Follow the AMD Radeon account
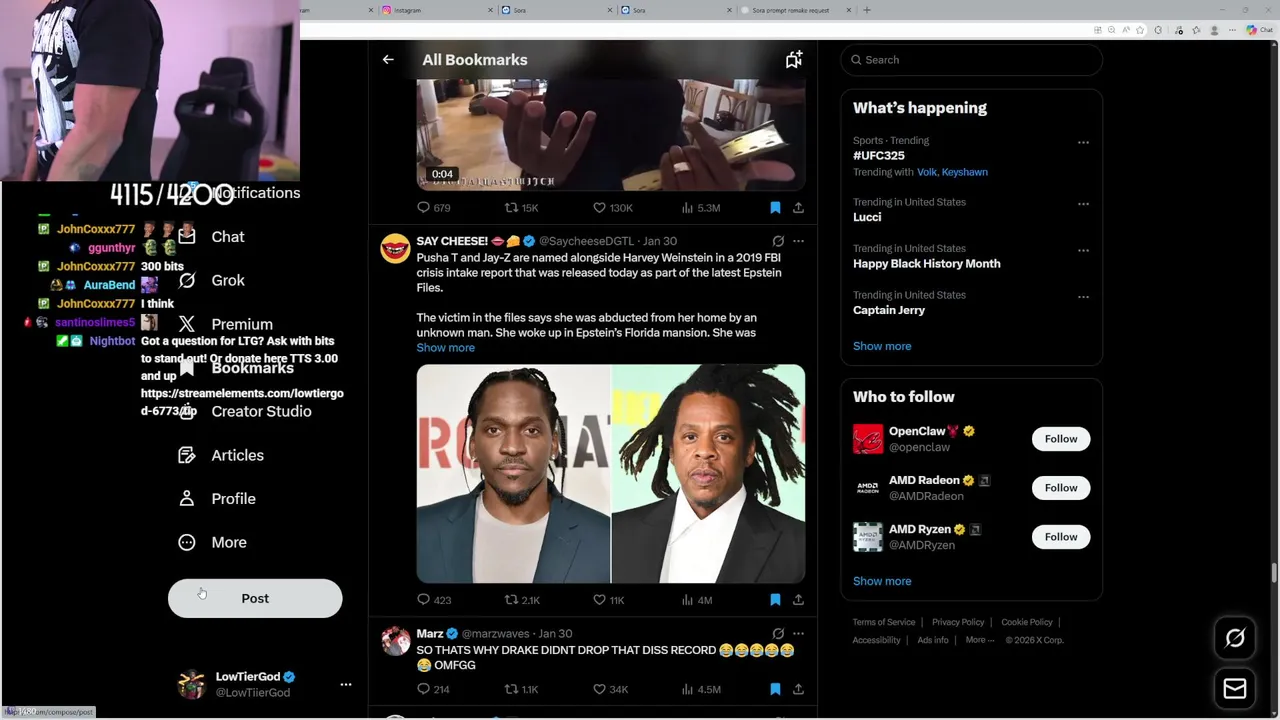The width and height of the screenshot is (1280, 720). pyautogui.click(x=1061, y=488)
